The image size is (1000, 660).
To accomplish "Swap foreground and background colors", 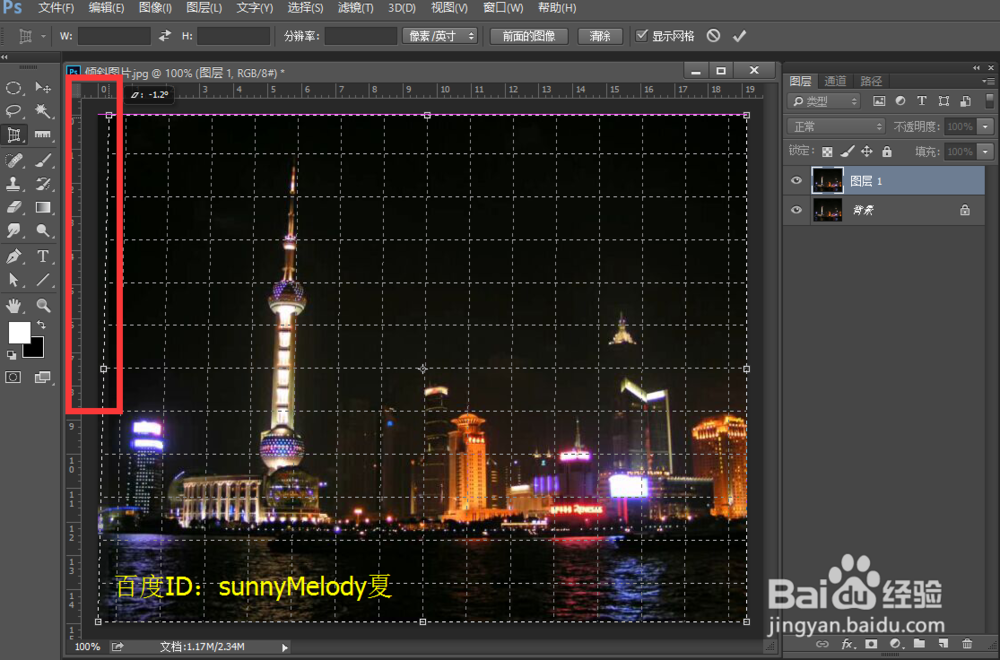I will click(x=41, y=325).
